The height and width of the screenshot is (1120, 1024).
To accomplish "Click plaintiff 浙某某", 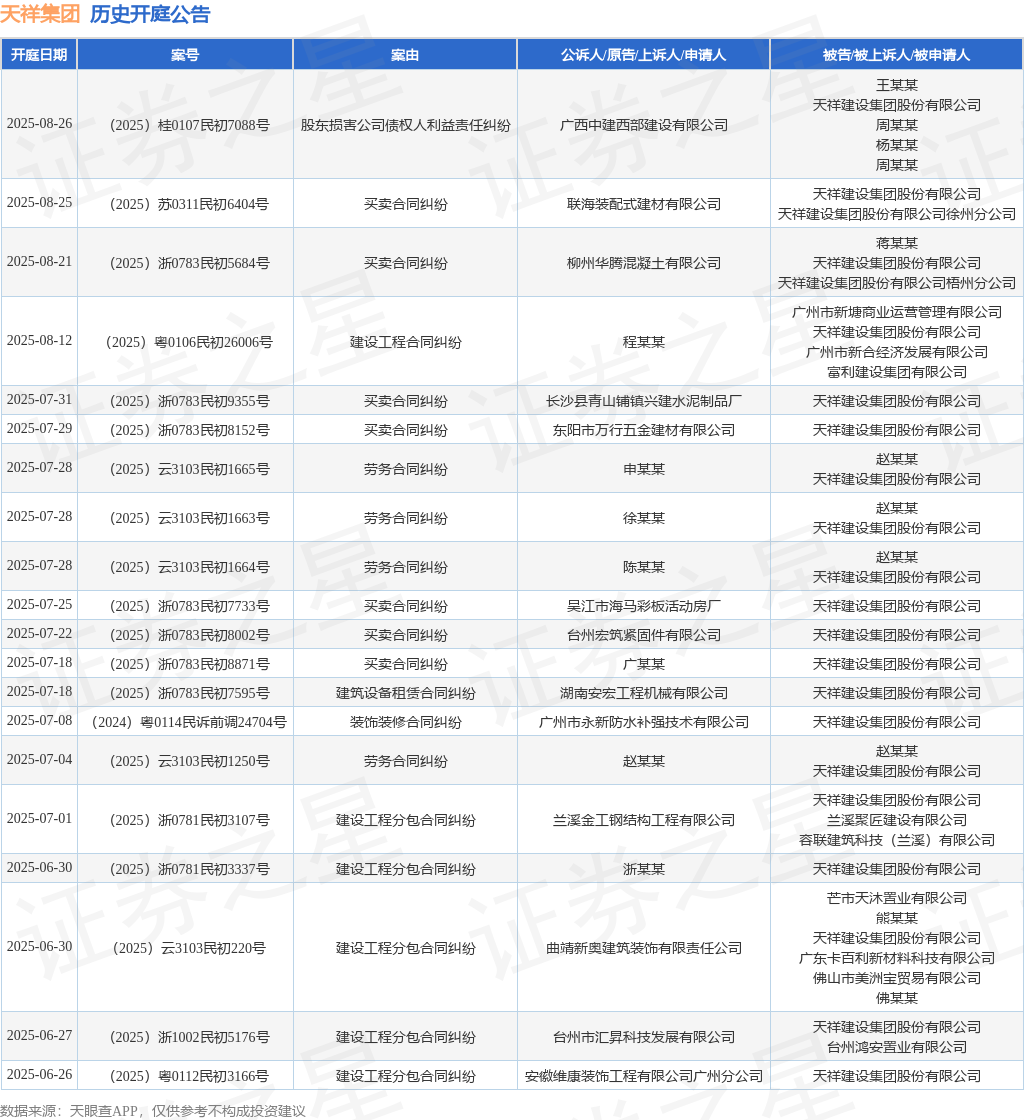I will [643, 869].
